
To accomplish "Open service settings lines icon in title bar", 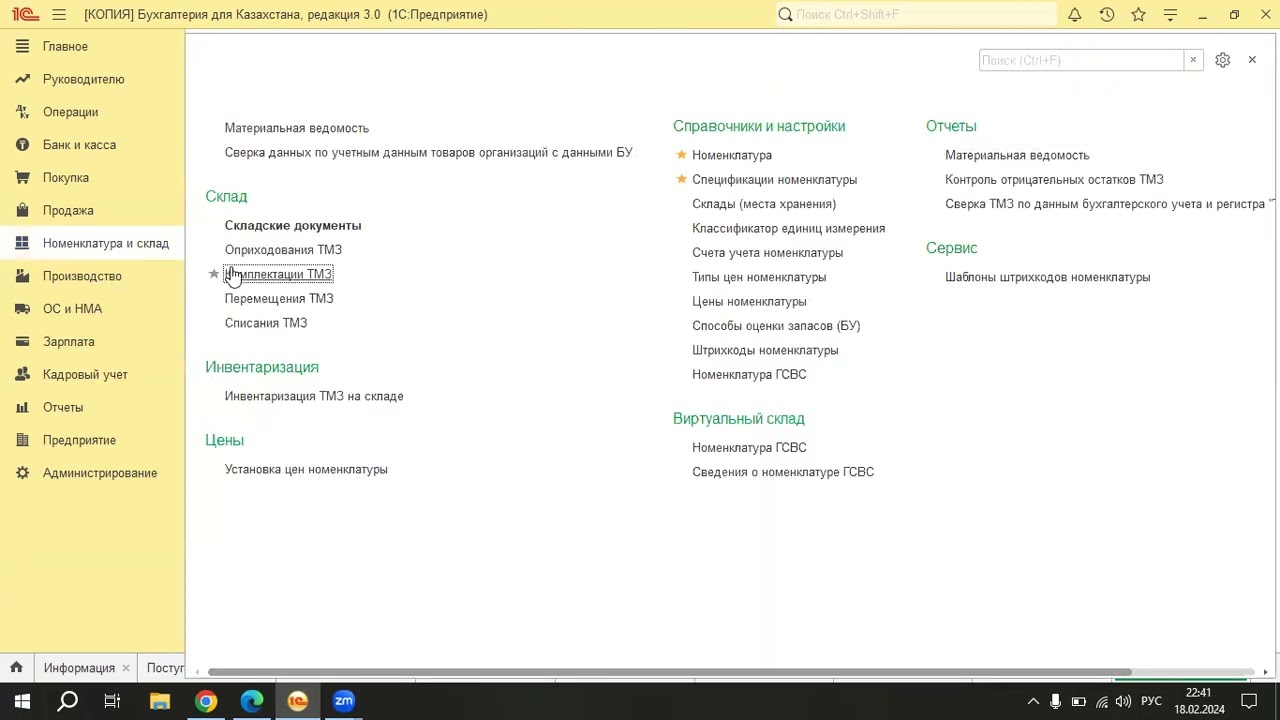I will pyautogui.click(x=1171, y=15).
